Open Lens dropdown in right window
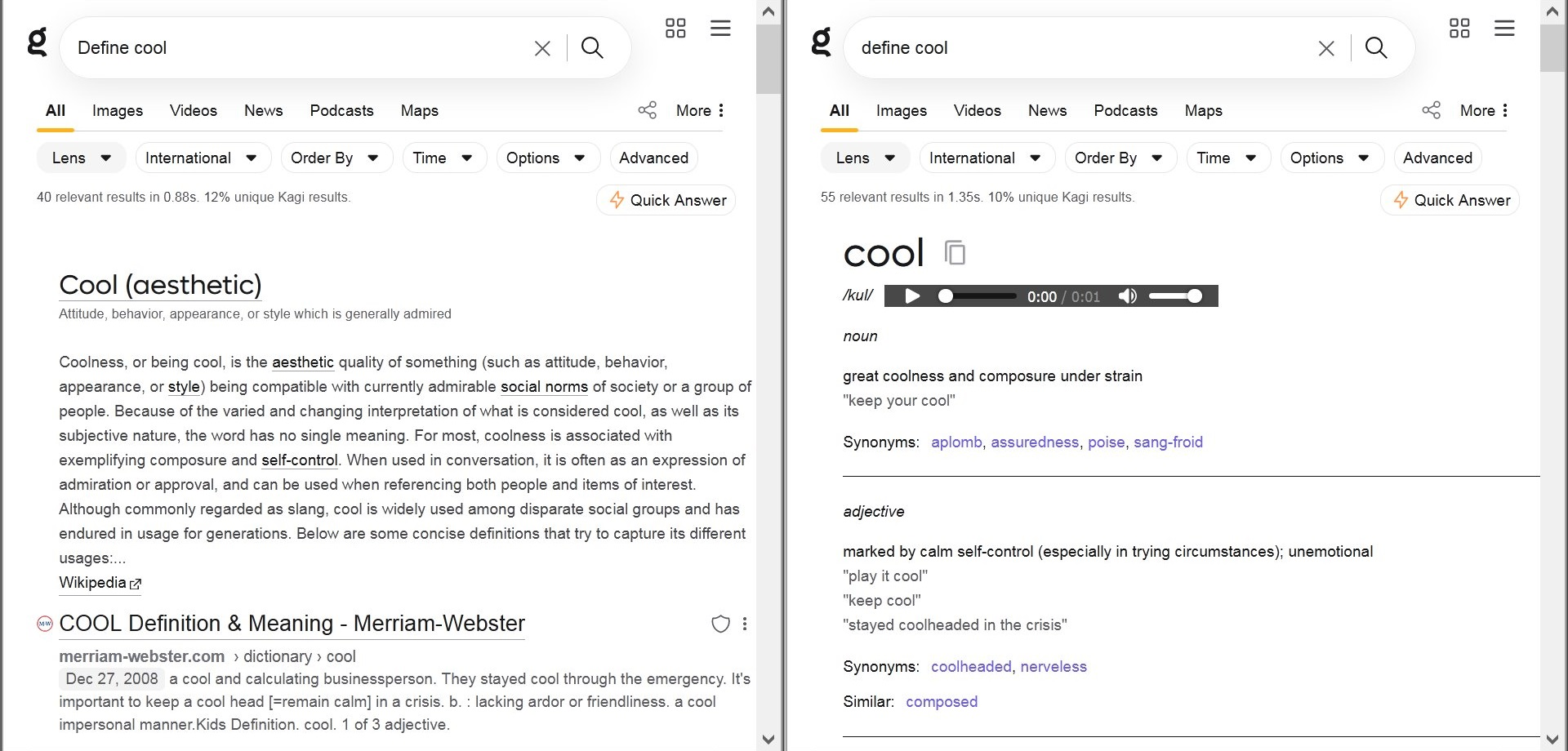1568x751 pixels. click(x=865, y=158)
